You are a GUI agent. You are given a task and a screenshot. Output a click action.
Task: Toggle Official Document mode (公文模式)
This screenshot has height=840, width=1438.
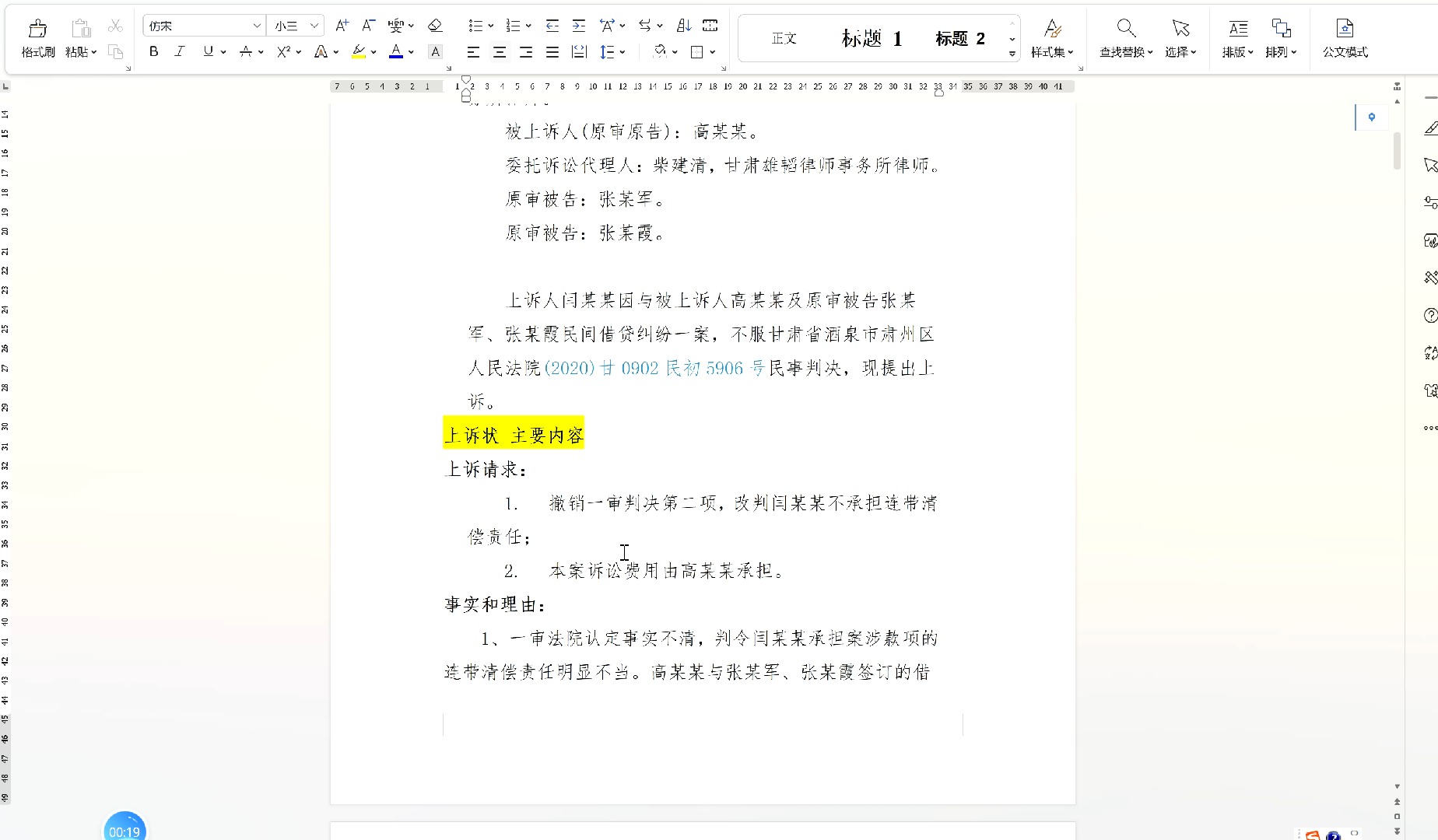pyautogui.click(x=1345, y=39)
